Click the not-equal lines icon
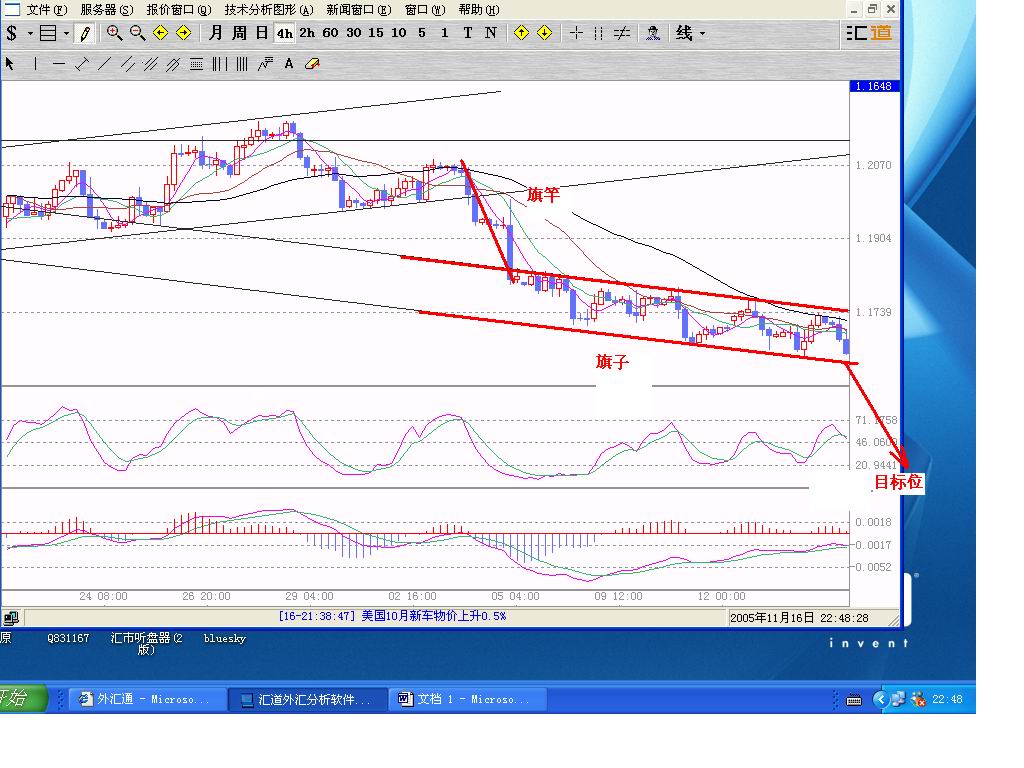The height and width of the screenshot is (768, 1024). click(622, 33)
